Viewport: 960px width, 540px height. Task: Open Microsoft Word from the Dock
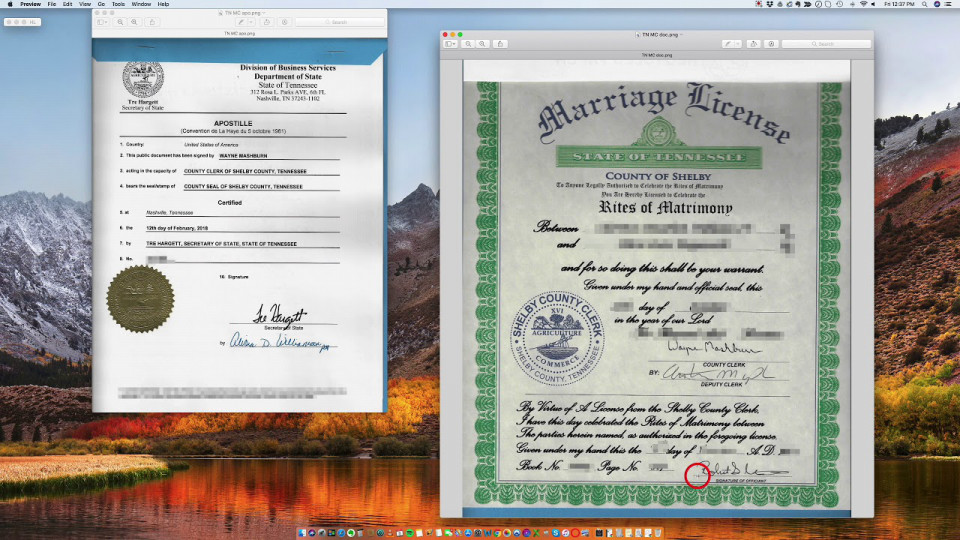[488, 533]
